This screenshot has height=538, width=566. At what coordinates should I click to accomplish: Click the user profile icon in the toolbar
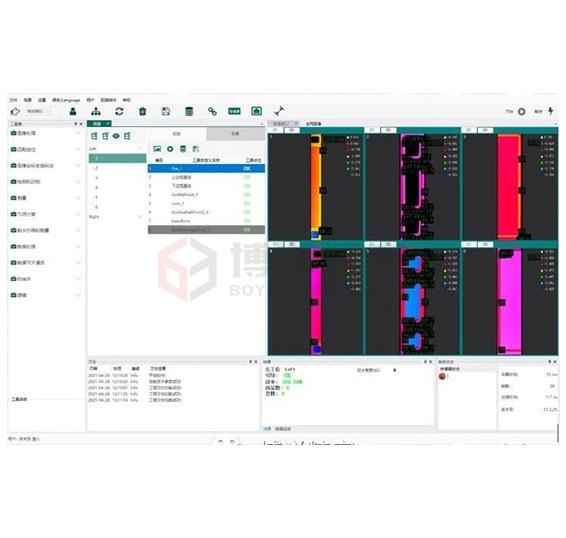(73, 111)
